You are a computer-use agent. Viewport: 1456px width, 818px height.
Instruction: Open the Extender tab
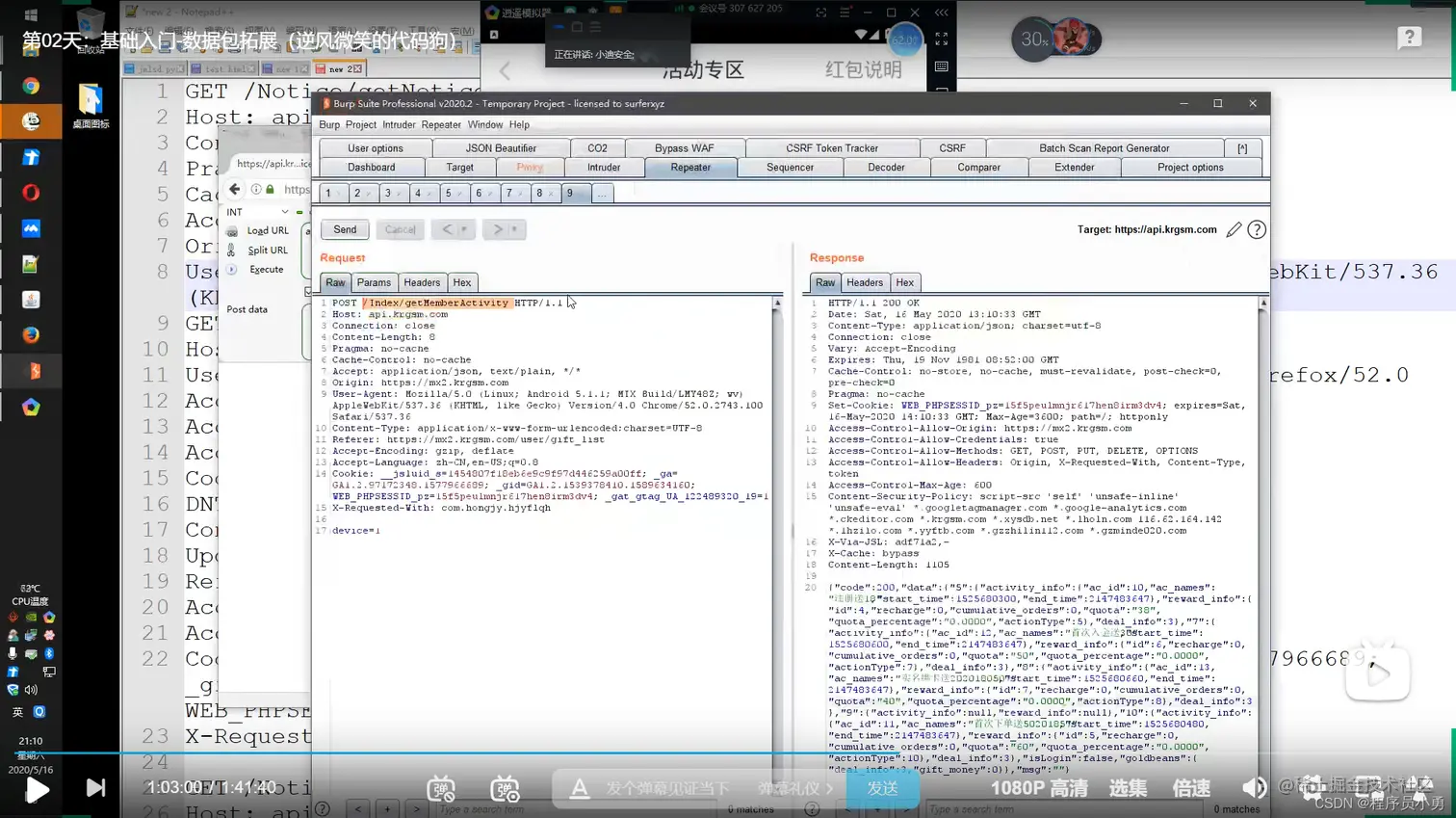pyautogui.click(x=1074, y=168)
